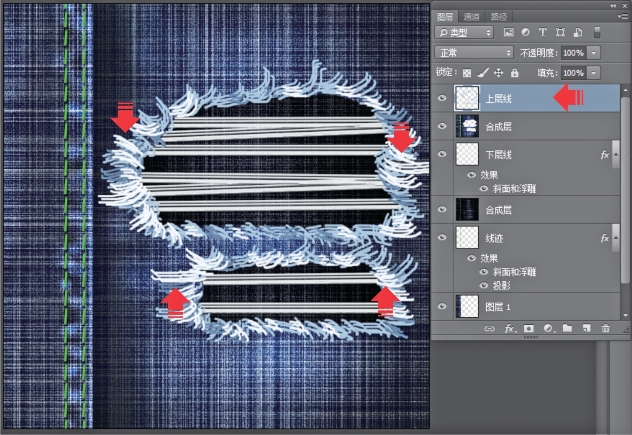This screenshot has width=632, height=435.
Task: Select the 下层线 layer name
Action: point(499,155)
